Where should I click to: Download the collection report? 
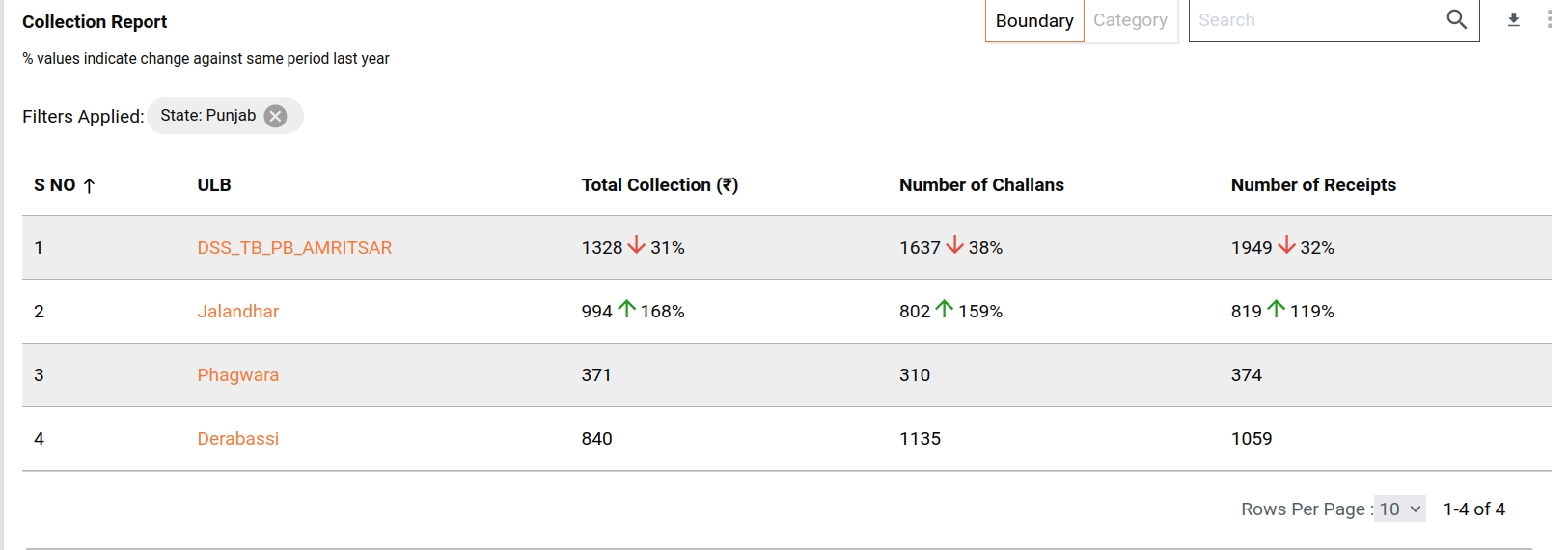coord(1514,20)
